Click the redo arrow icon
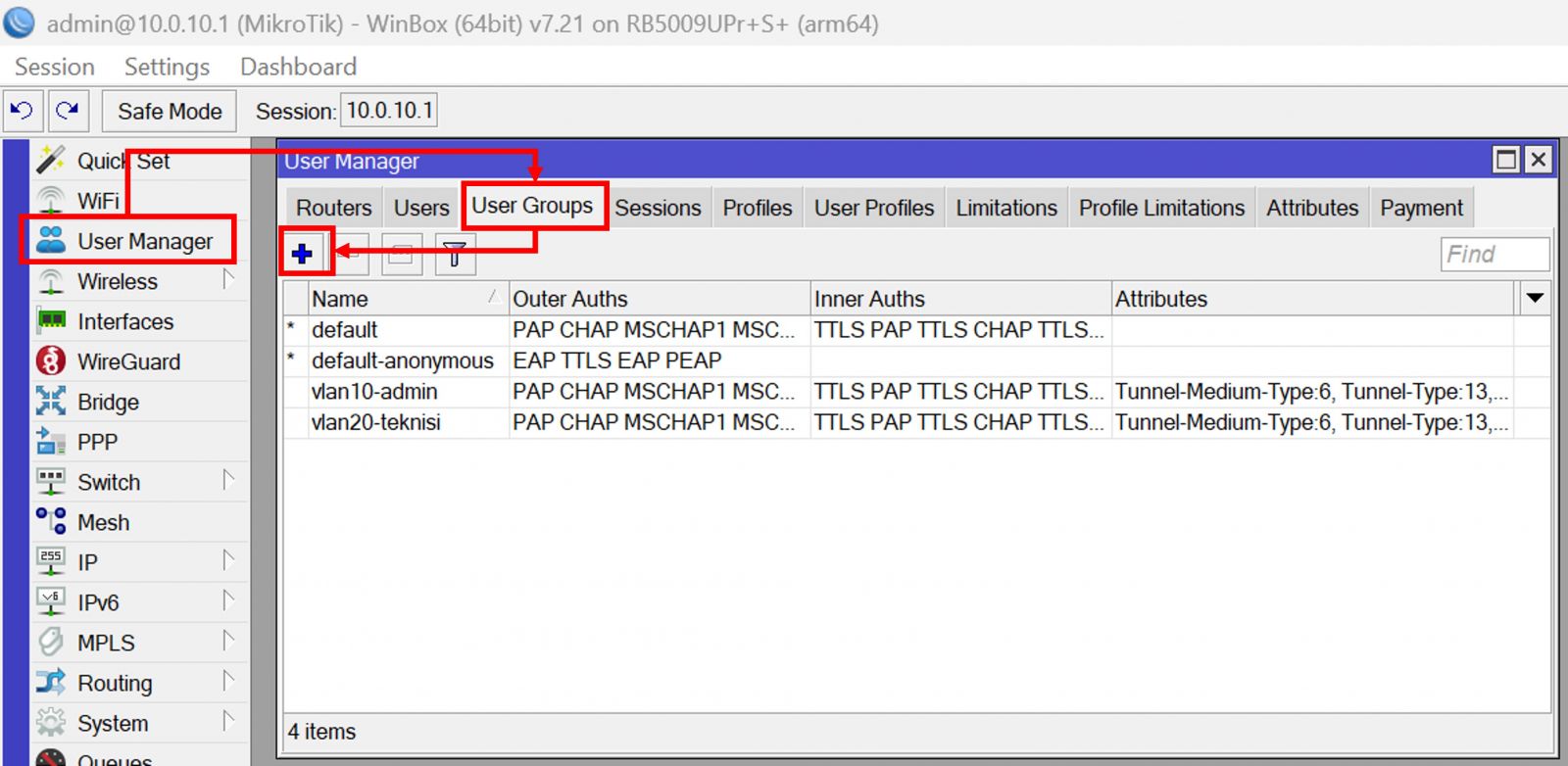Screen dimensions: 1568x766 click(68, 111)
